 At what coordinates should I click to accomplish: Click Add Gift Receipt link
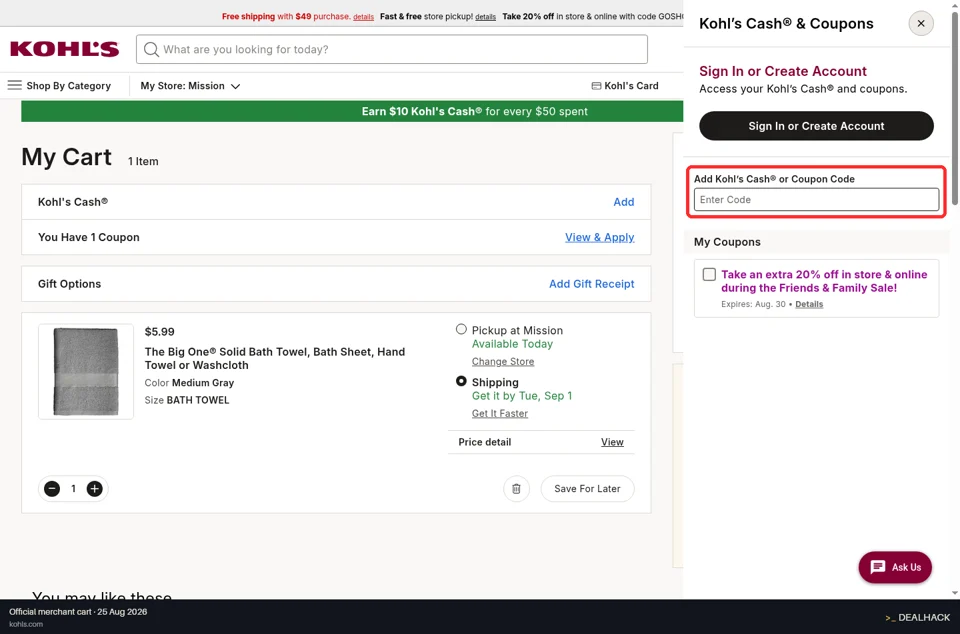pyautogui.click(x=591, y=284)
